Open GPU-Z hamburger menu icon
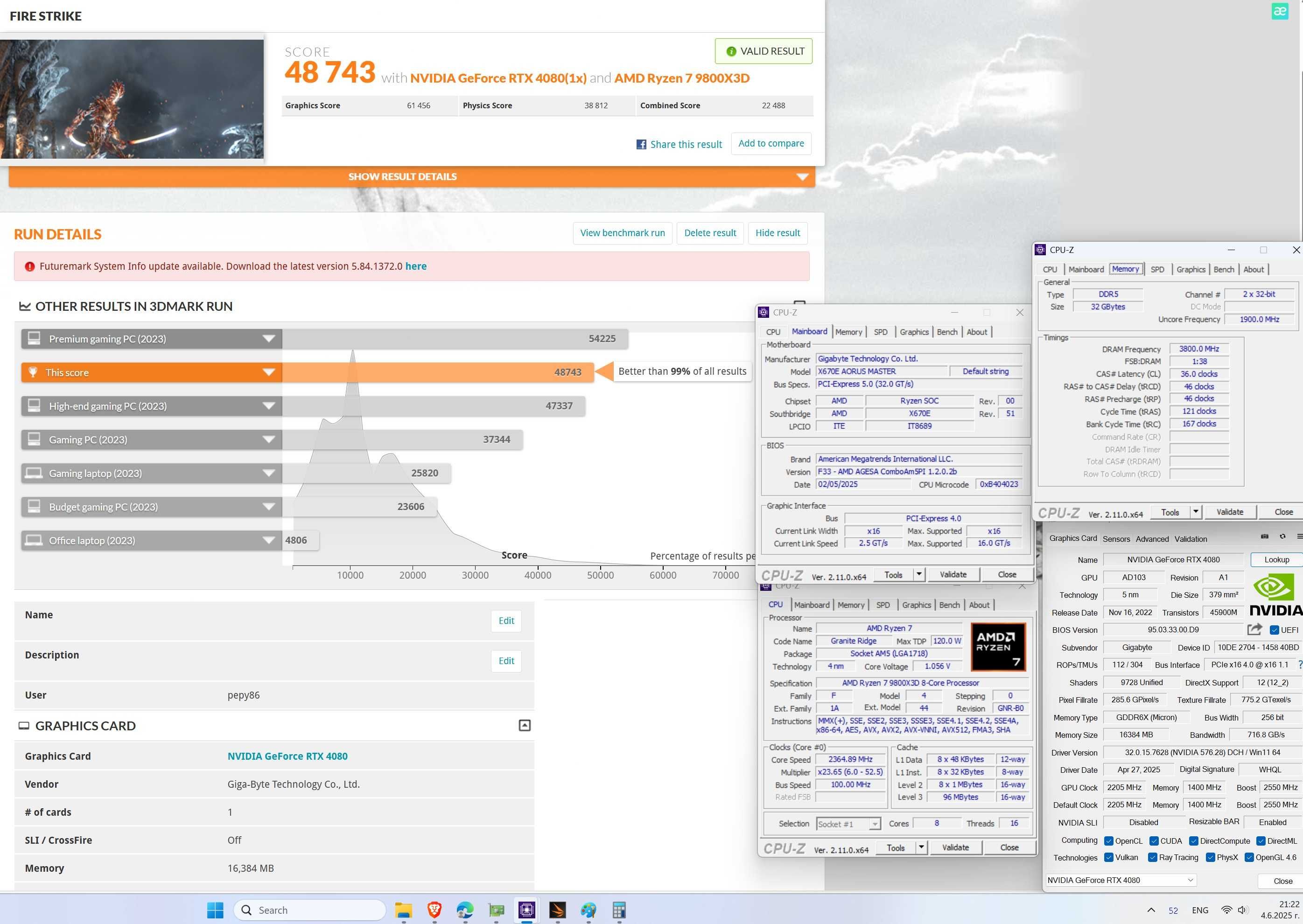 [1300, 536]
